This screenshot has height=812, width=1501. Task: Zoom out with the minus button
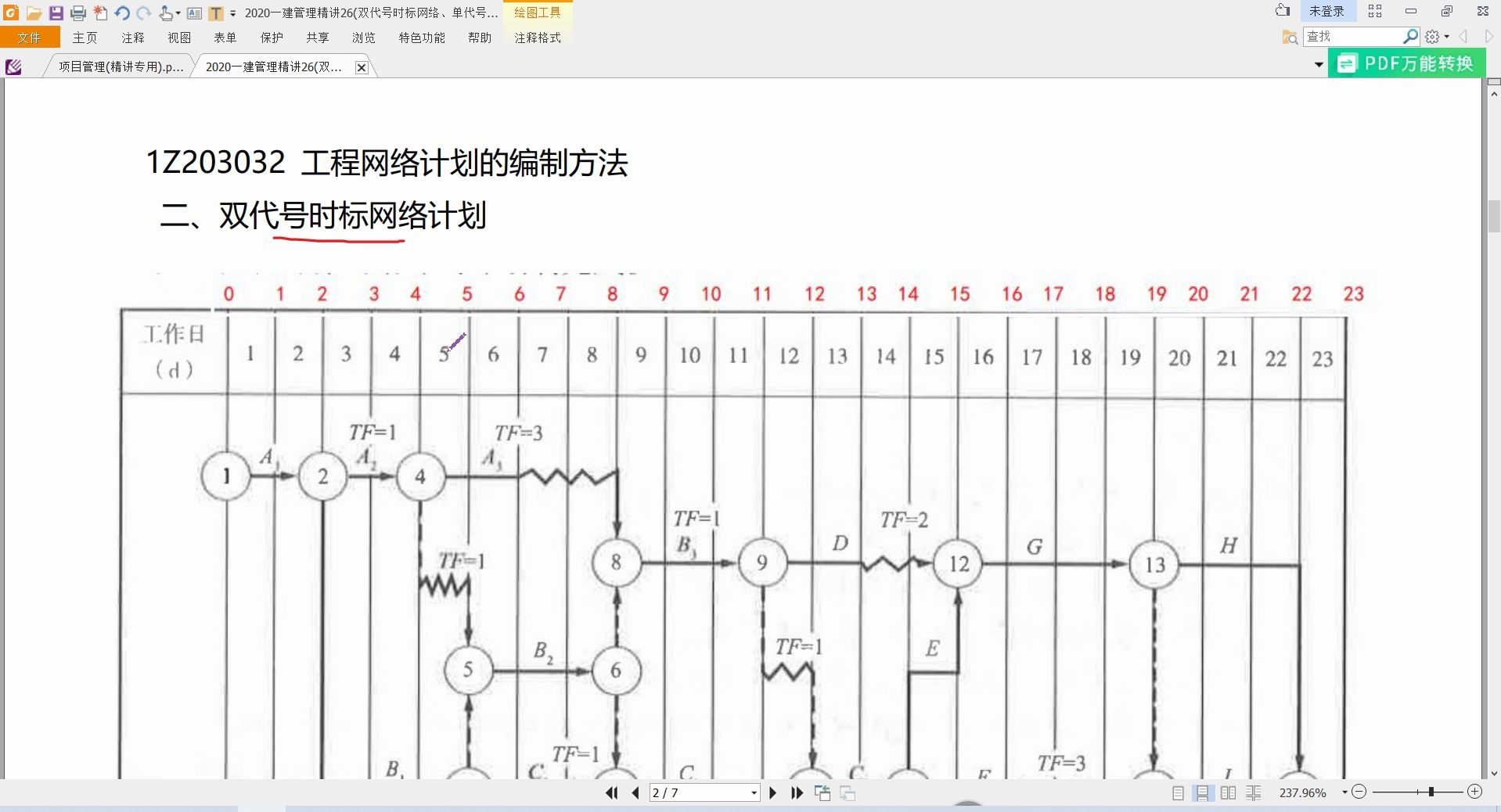(1359, 792)
